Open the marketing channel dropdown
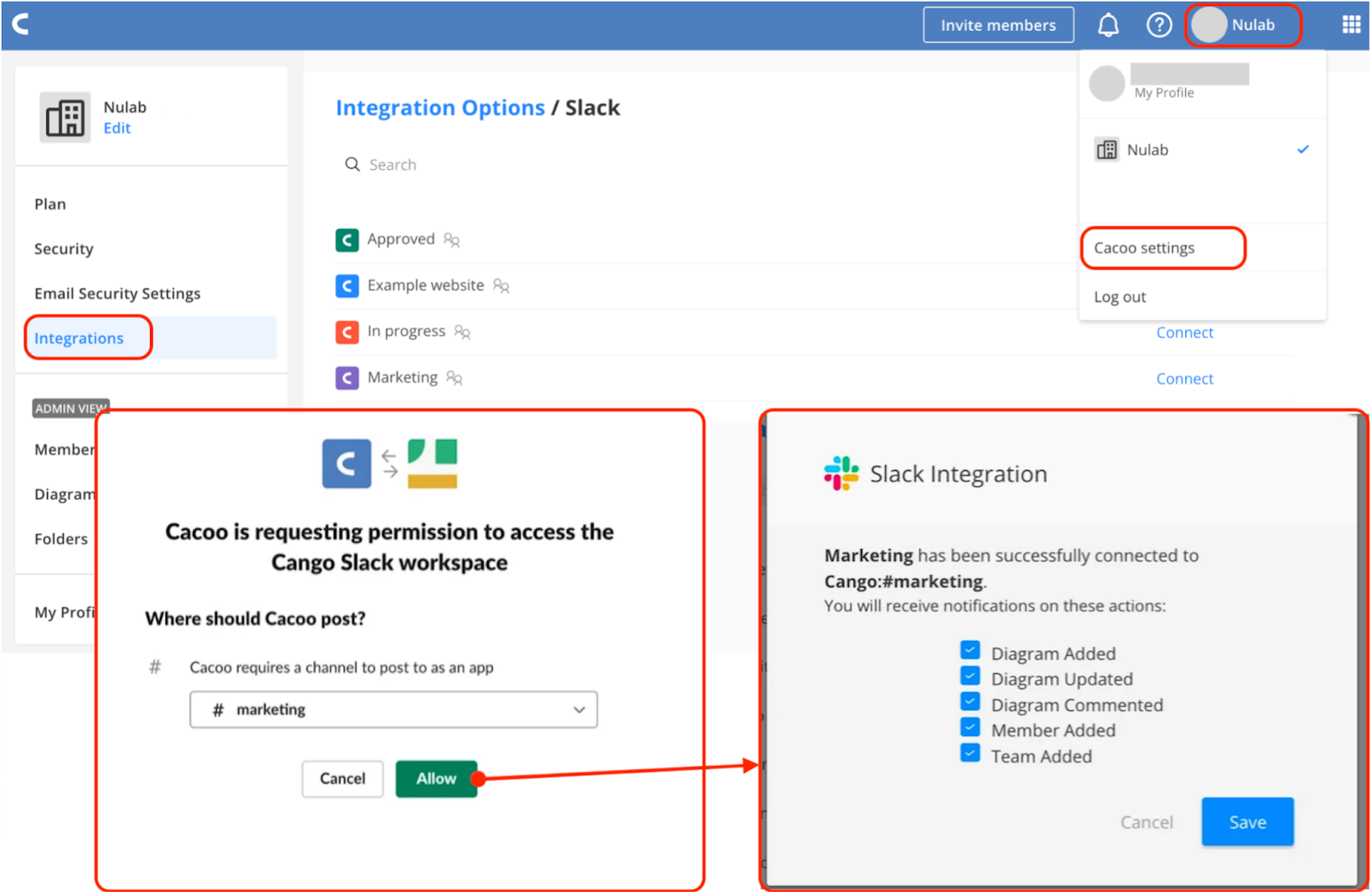 (394, 709)
